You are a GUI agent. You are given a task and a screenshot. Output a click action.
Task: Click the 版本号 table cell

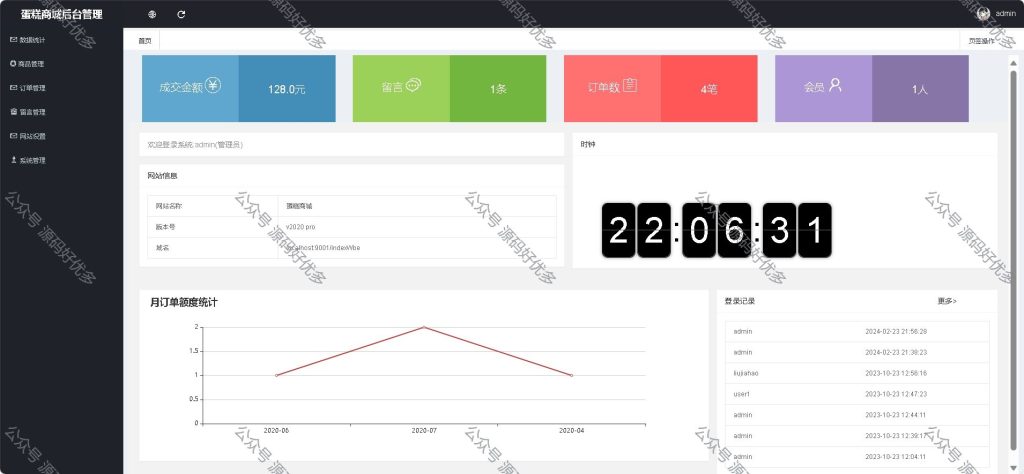213,227
